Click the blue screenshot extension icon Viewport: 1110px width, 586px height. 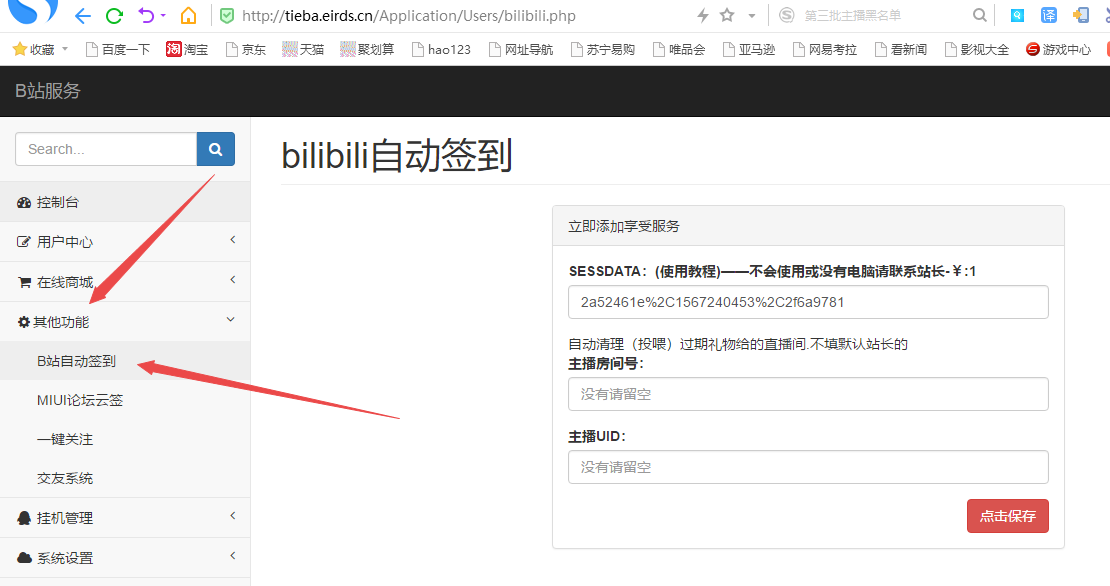point(1017,15)
